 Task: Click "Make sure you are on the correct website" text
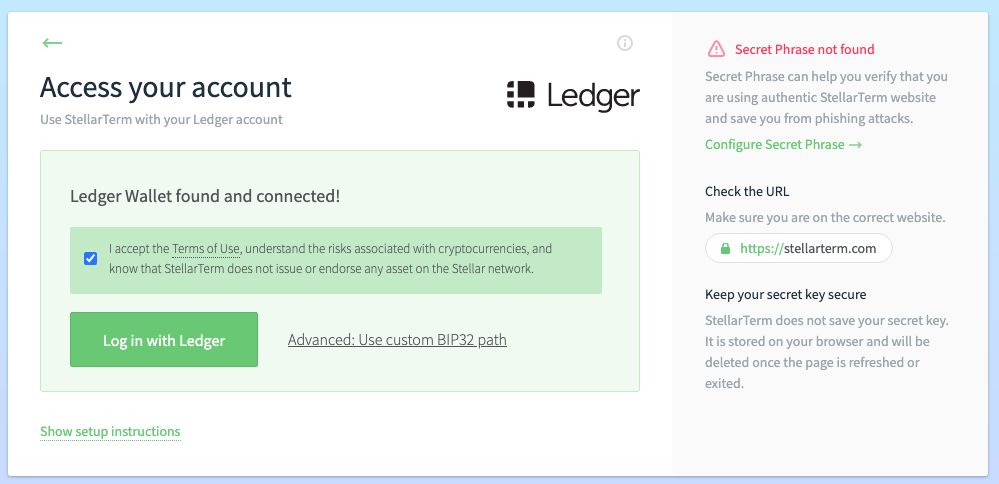tap(825, 217)
